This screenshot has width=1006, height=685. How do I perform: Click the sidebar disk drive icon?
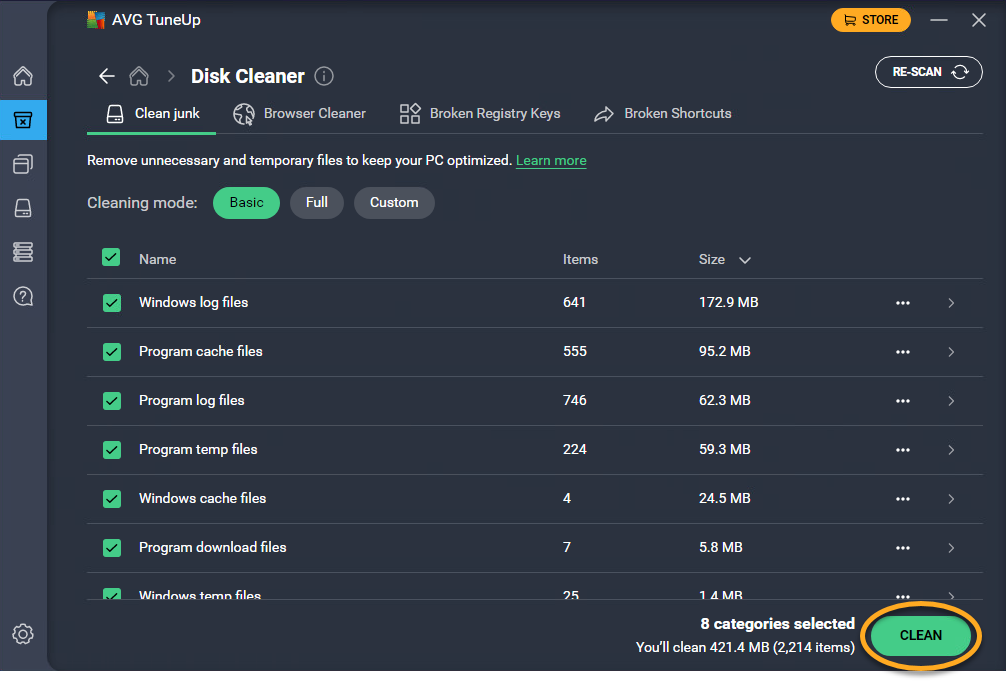coord(23,208)
